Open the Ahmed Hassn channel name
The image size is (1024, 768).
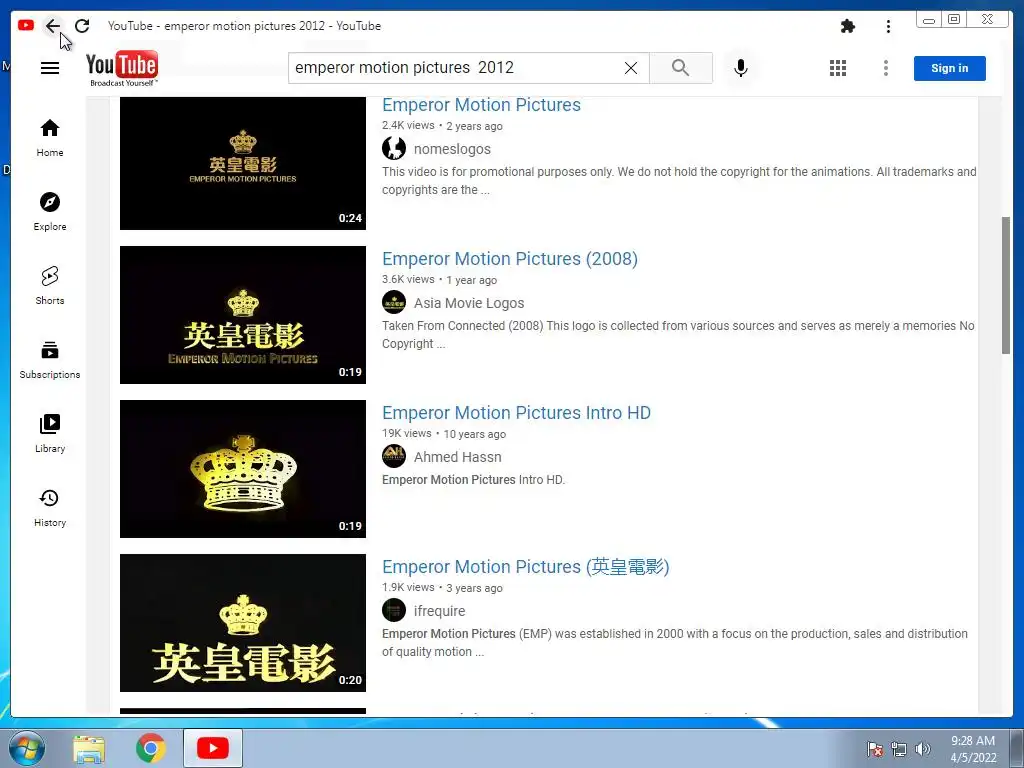click(x=457, y=457)
